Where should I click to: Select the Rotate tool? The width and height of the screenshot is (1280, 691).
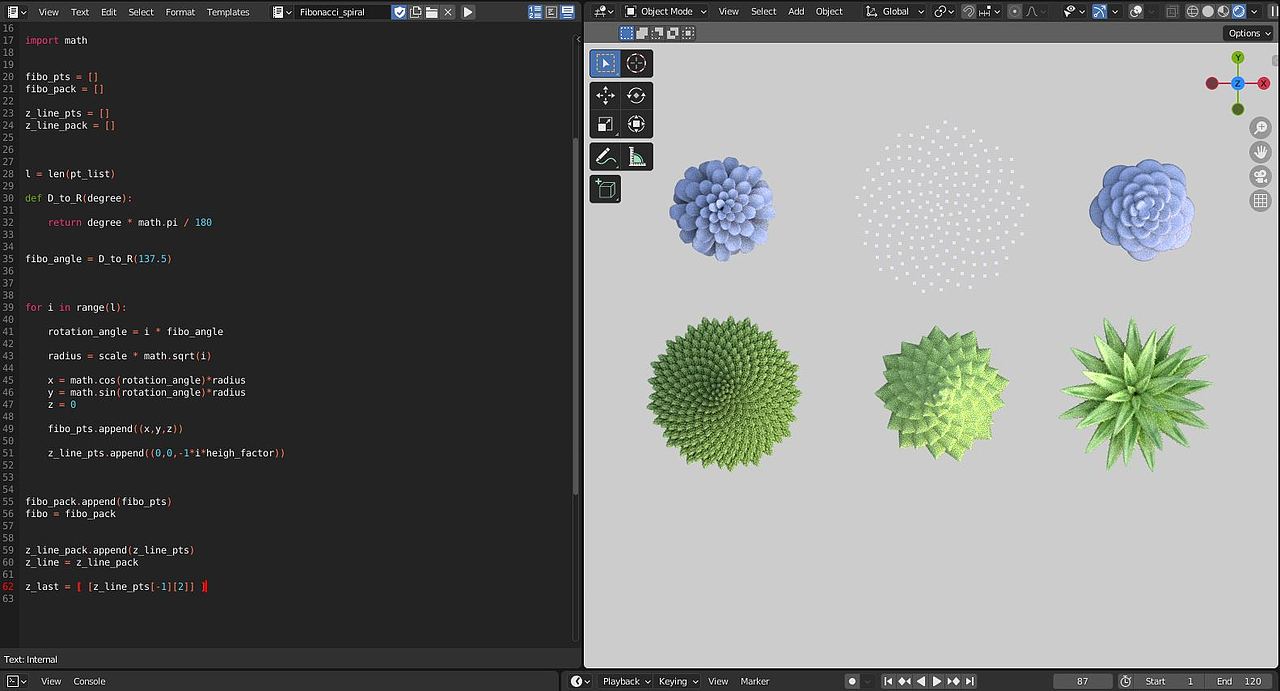pos(637,95)
